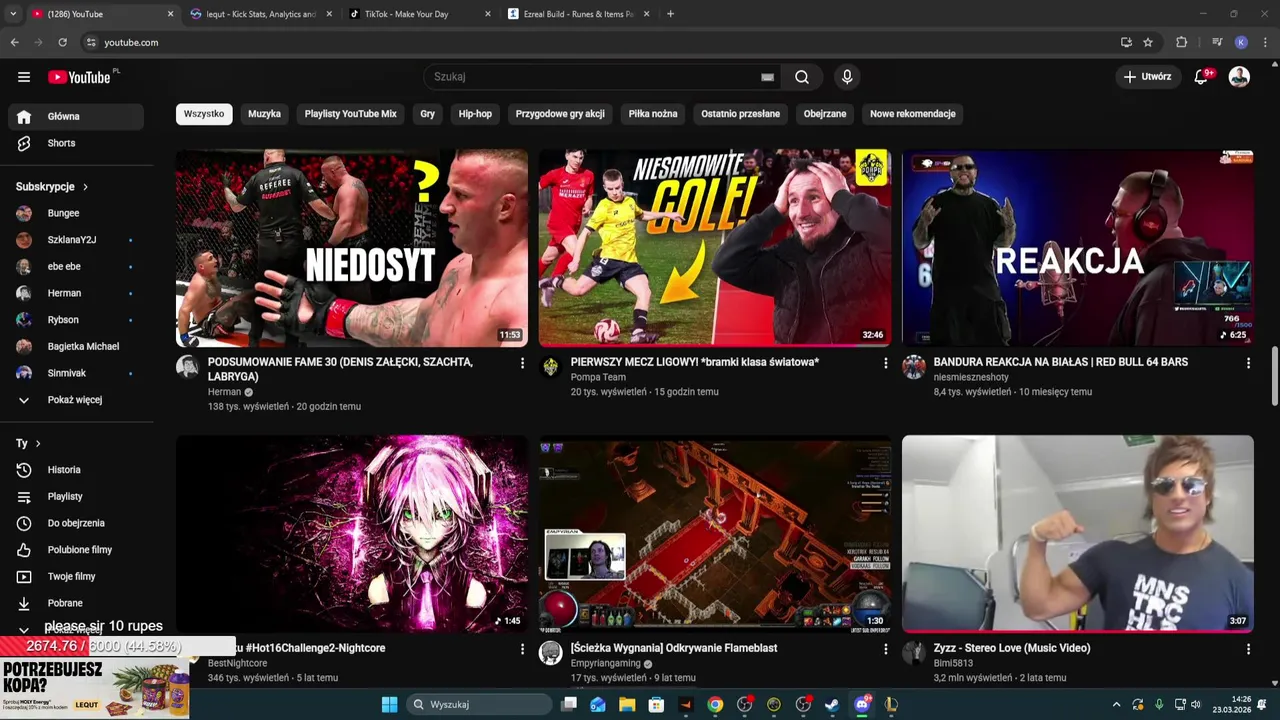
Task: Open Historia in sidebar
Action: (x=76, y=470)
